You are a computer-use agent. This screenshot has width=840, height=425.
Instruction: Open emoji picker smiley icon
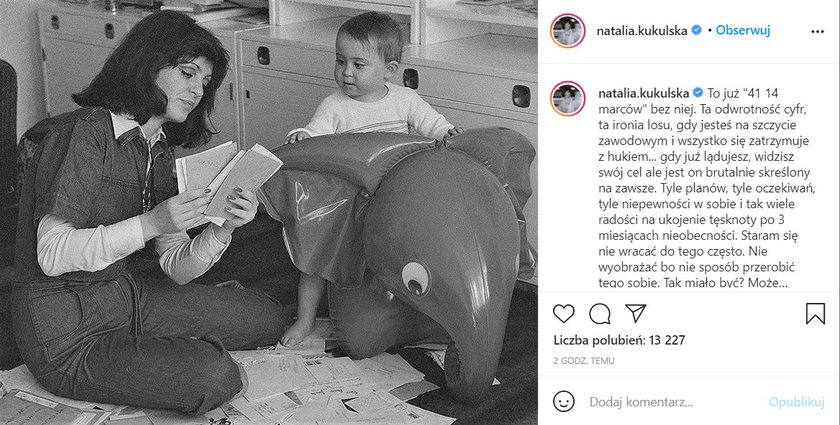564,401
